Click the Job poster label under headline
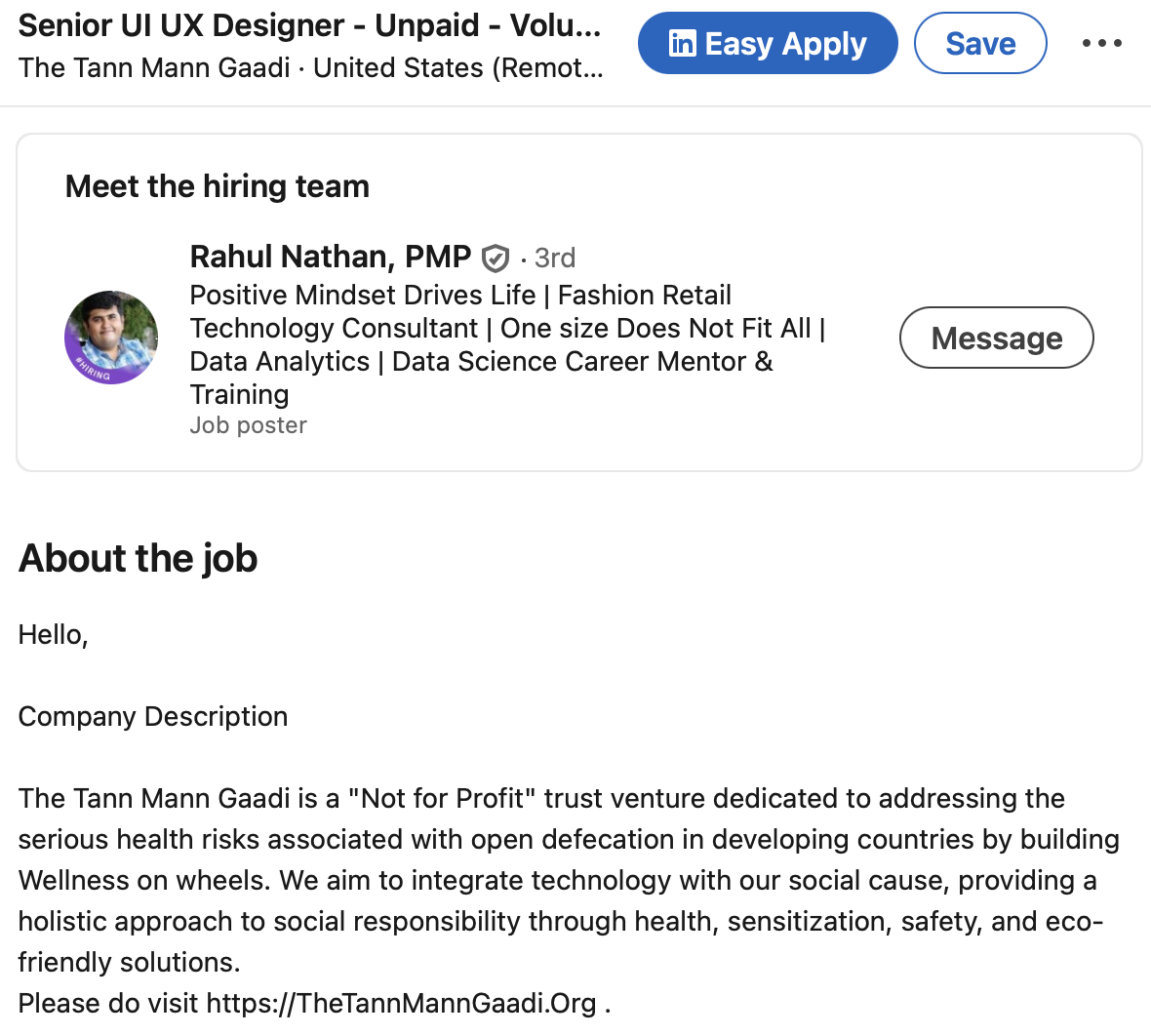Viewport: 1151px width, 1036px height. click(248, 425)
